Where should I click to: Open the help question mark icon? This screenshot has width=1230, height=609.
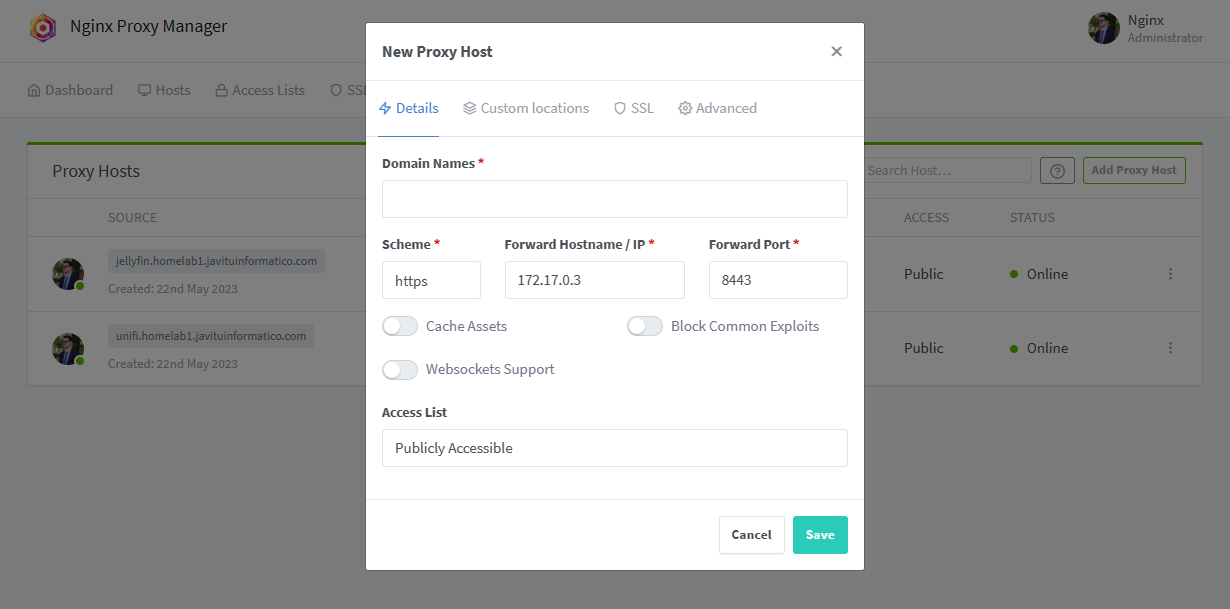point(1057,170)
